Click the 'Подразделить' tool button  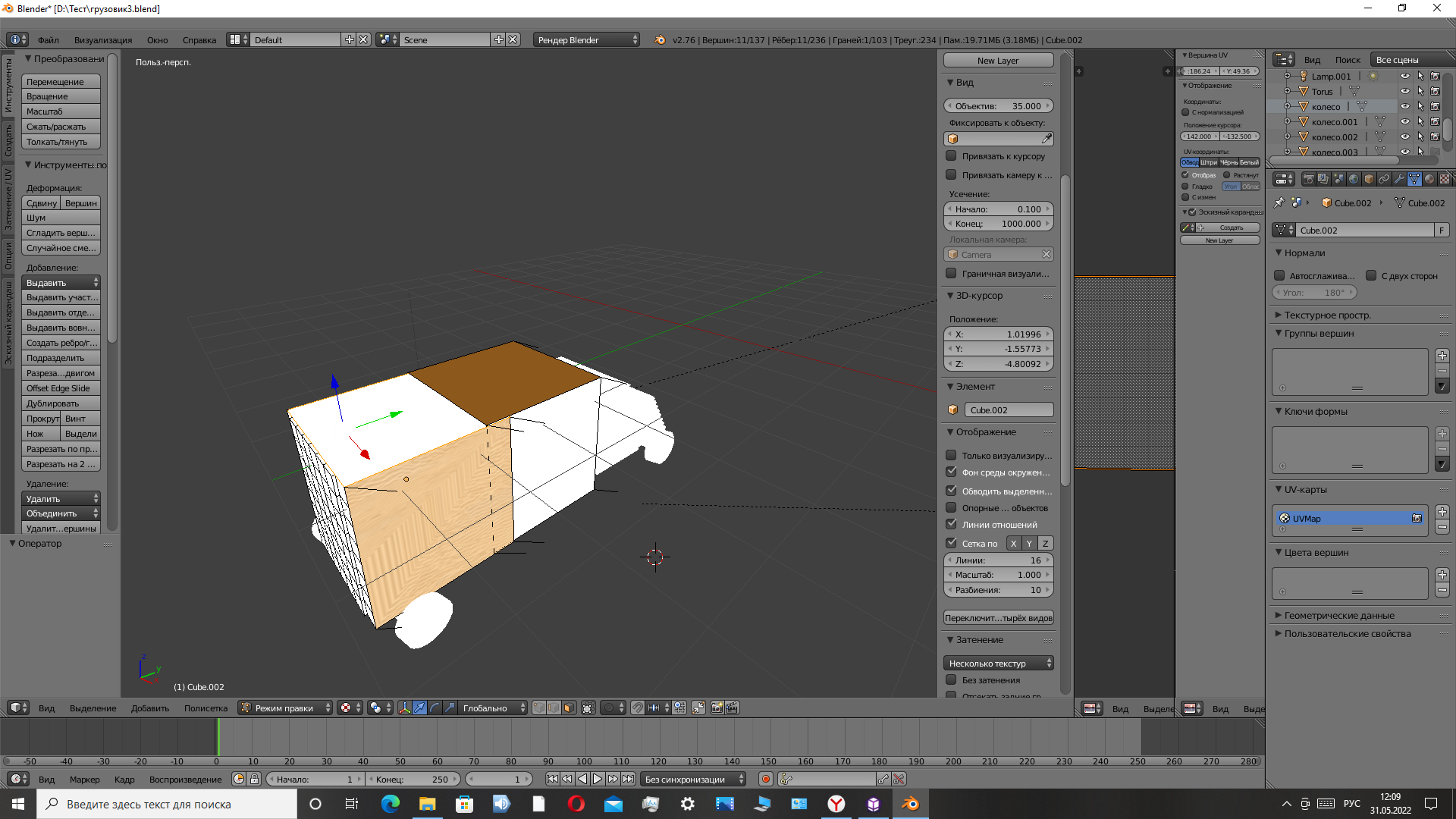[x=61, y=358]
